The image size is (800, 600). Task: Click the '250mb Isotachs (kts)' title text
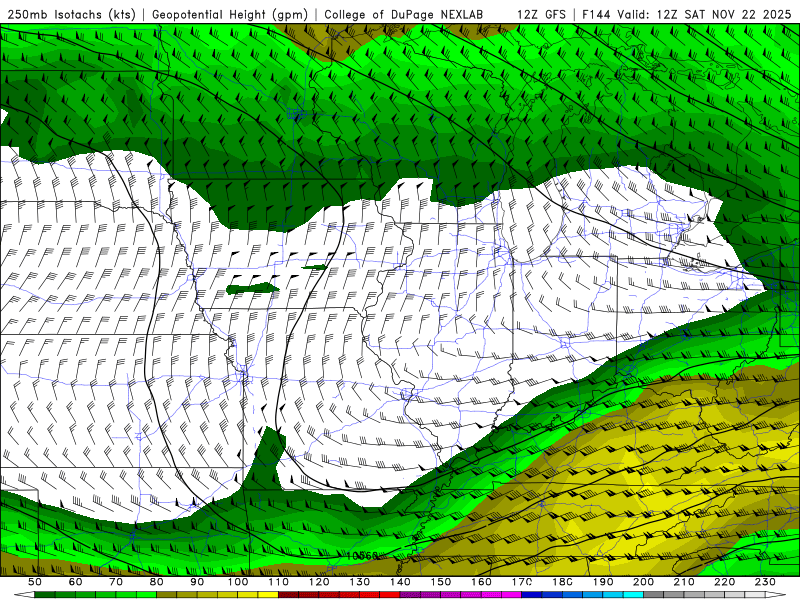point(71,14)
